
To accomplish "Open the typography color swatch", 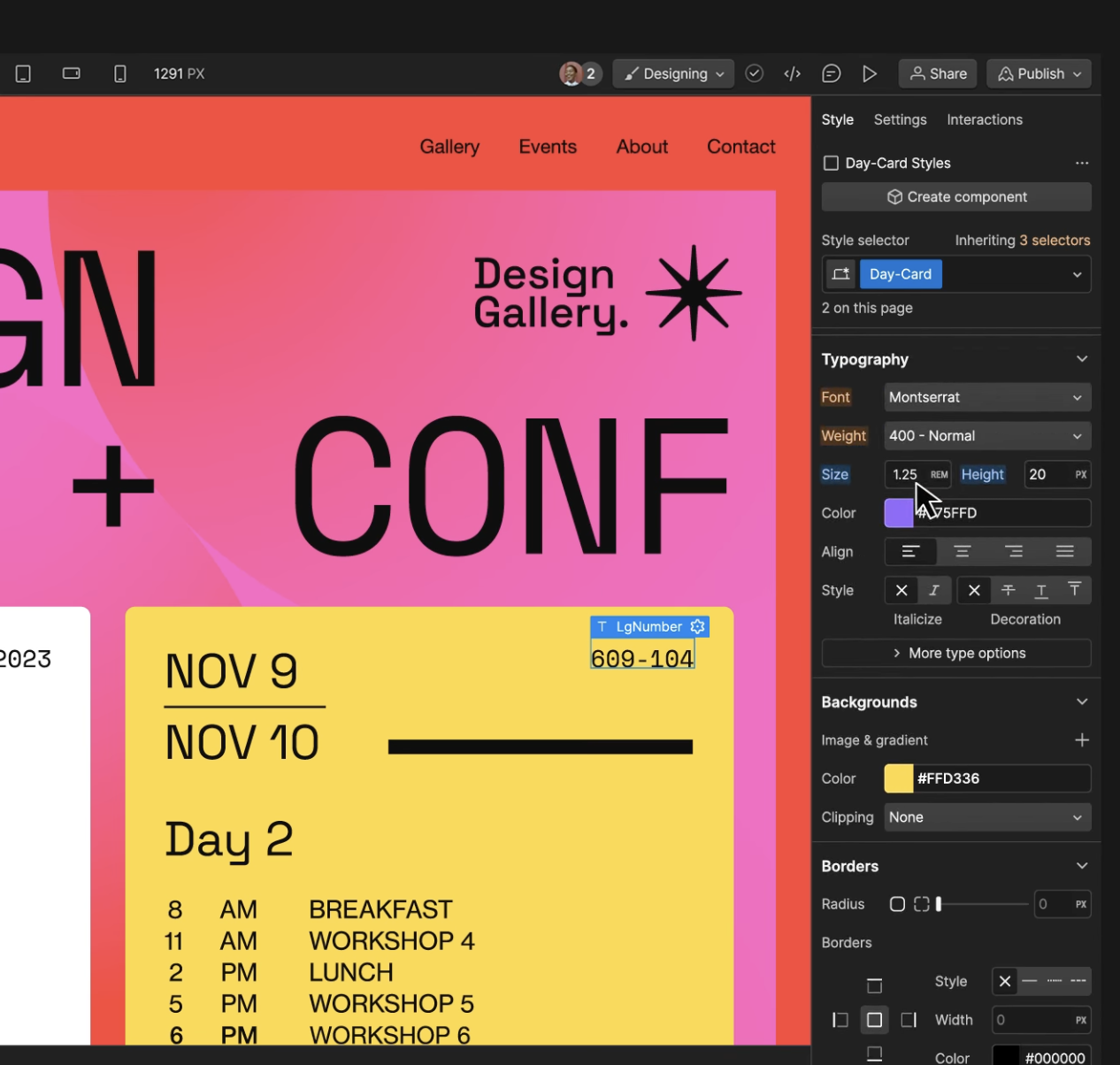I will (x=897, y=513).
